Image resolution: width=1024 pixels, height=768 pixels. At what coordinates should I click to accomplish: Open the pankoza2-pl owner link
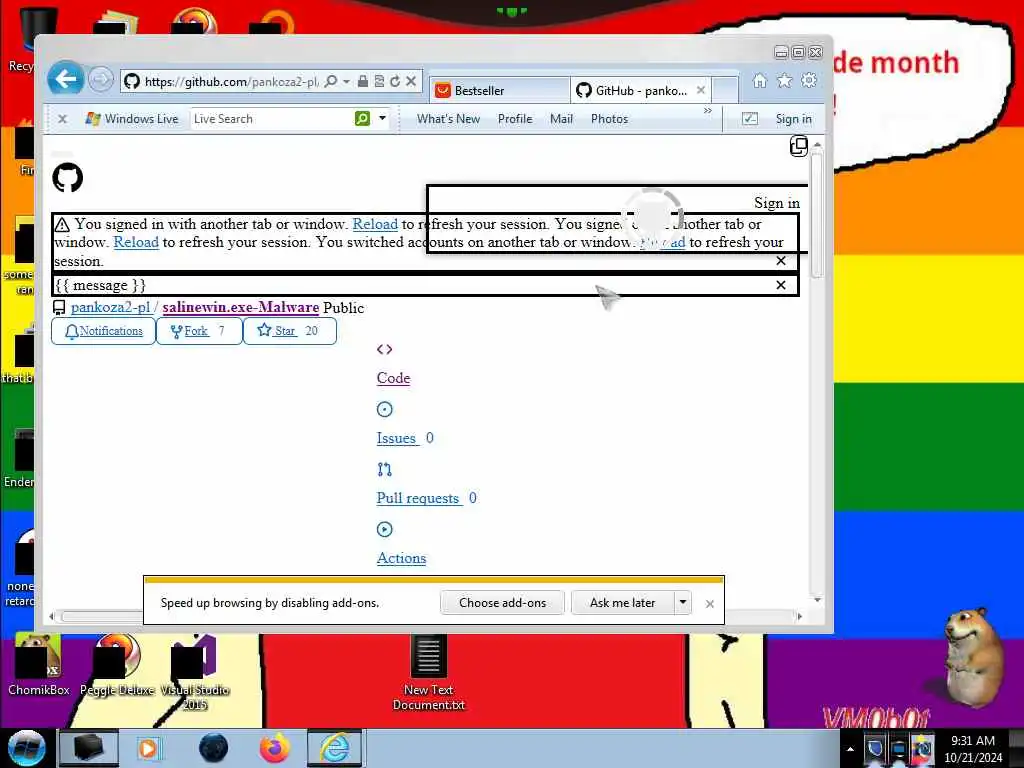point(110,308)
